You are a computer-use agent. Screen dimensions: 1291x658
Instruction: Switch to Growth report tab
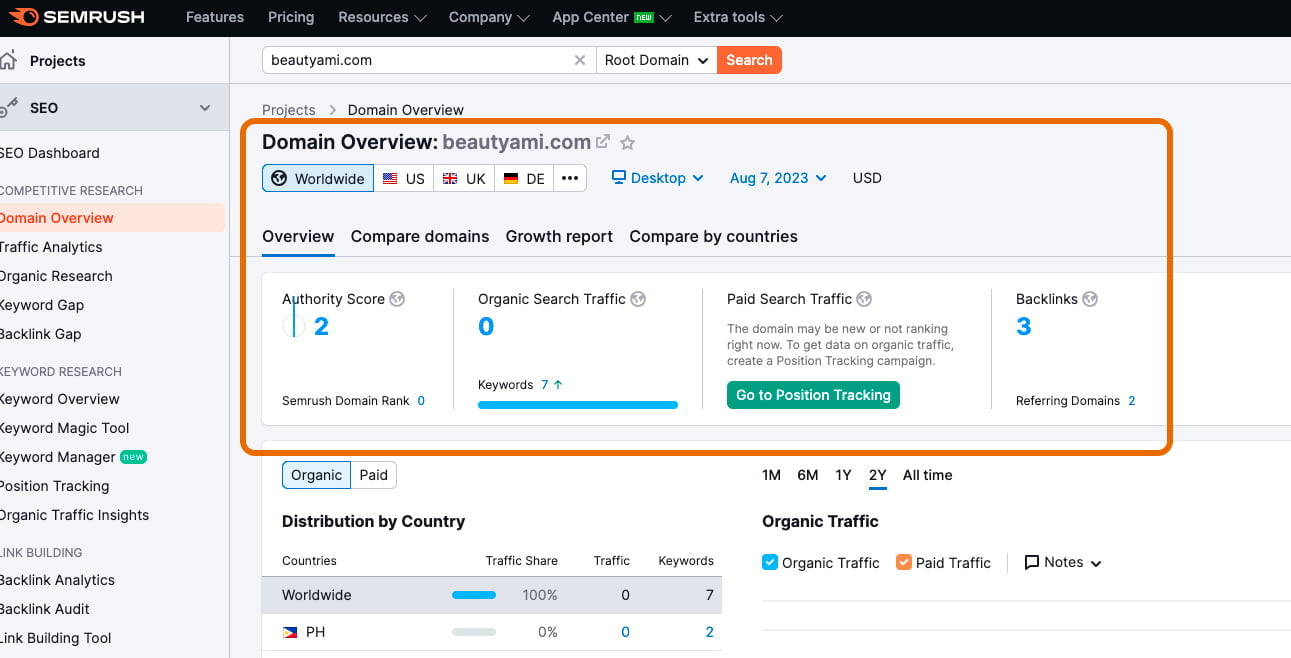point(559,237)
